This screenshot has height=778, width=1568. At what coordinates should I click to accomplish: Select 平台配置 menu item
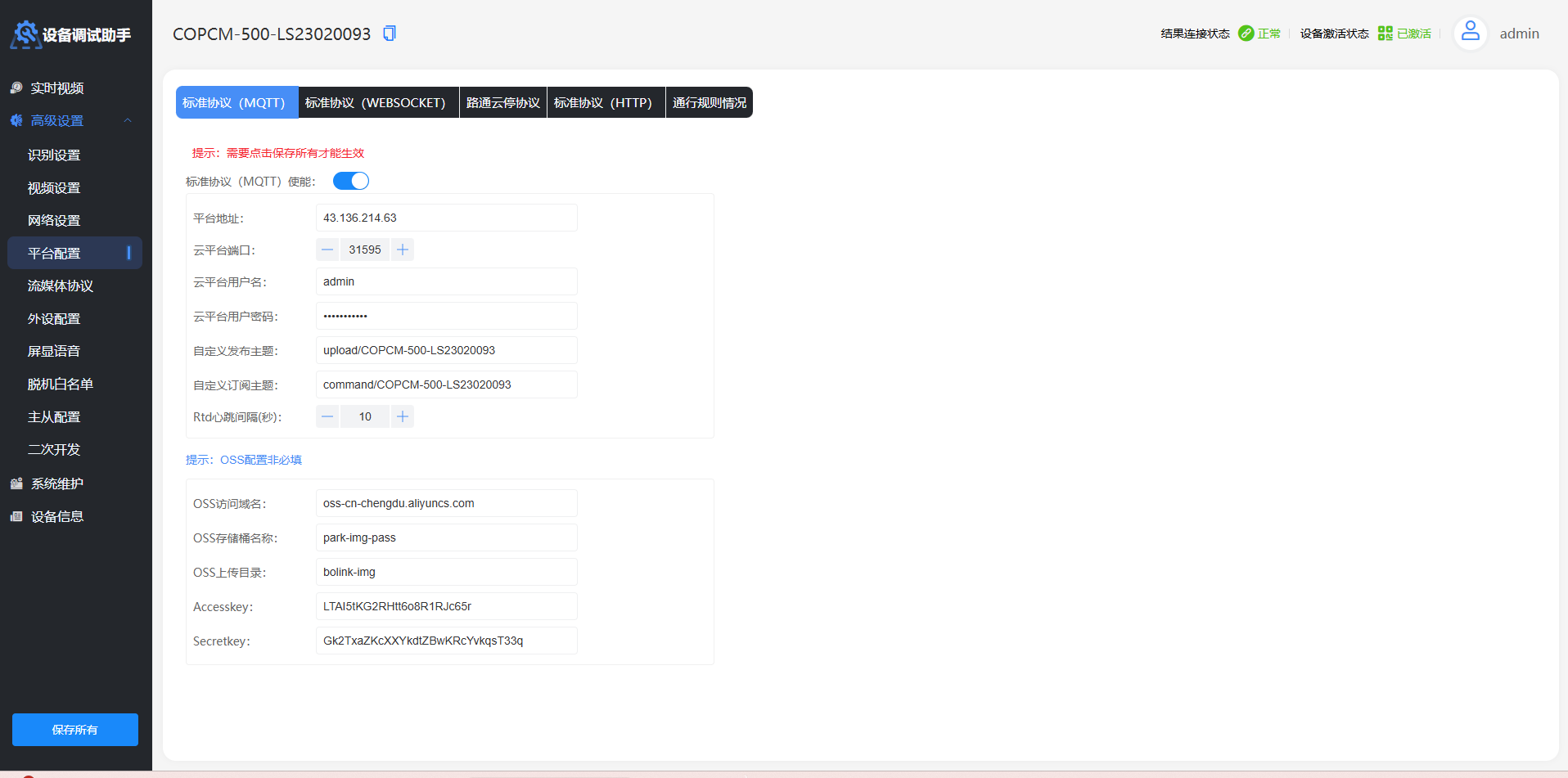pos(75,253)
